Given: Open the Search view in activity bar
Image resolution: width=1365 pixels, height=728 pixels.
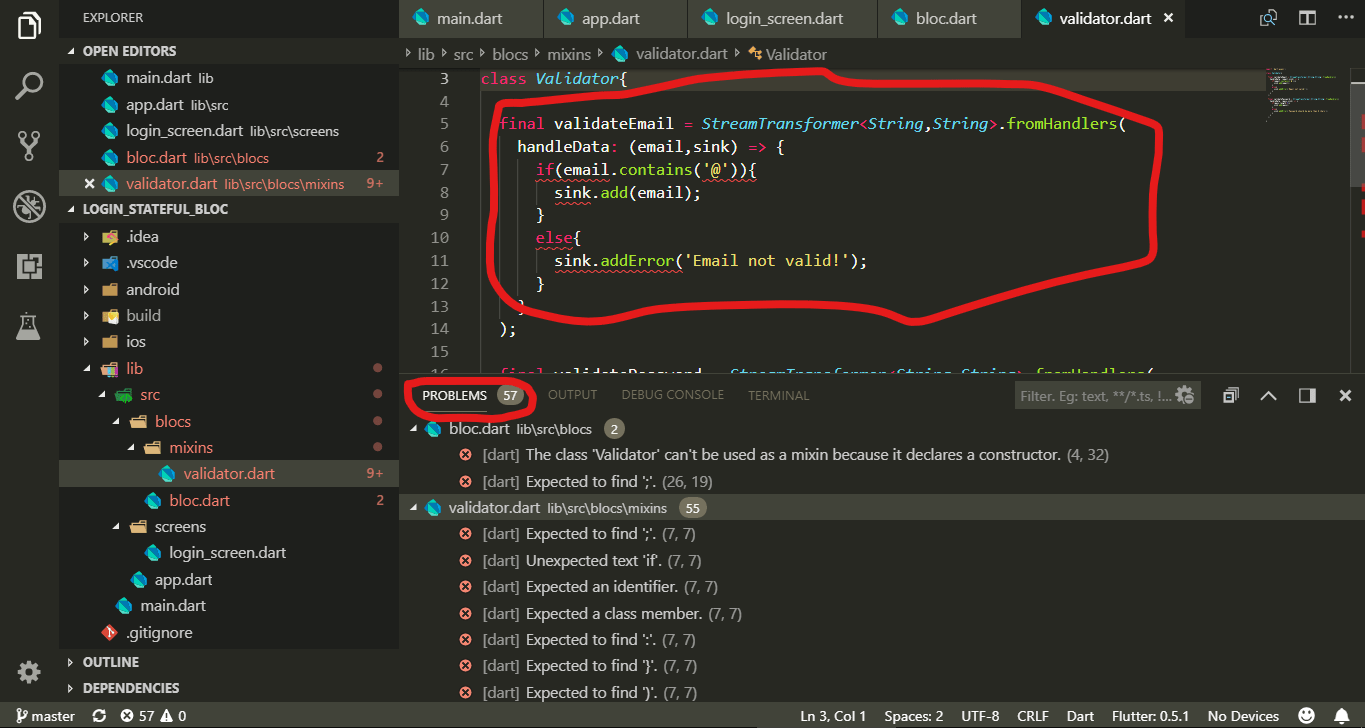Looking at the screenshot, I should point(29,86).
